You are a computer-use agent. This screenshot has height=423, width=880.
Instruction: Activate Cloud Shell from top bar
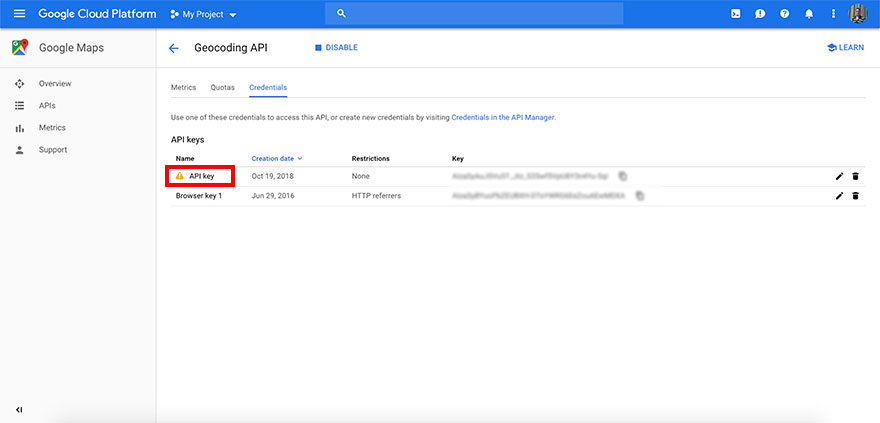(736, 14)
